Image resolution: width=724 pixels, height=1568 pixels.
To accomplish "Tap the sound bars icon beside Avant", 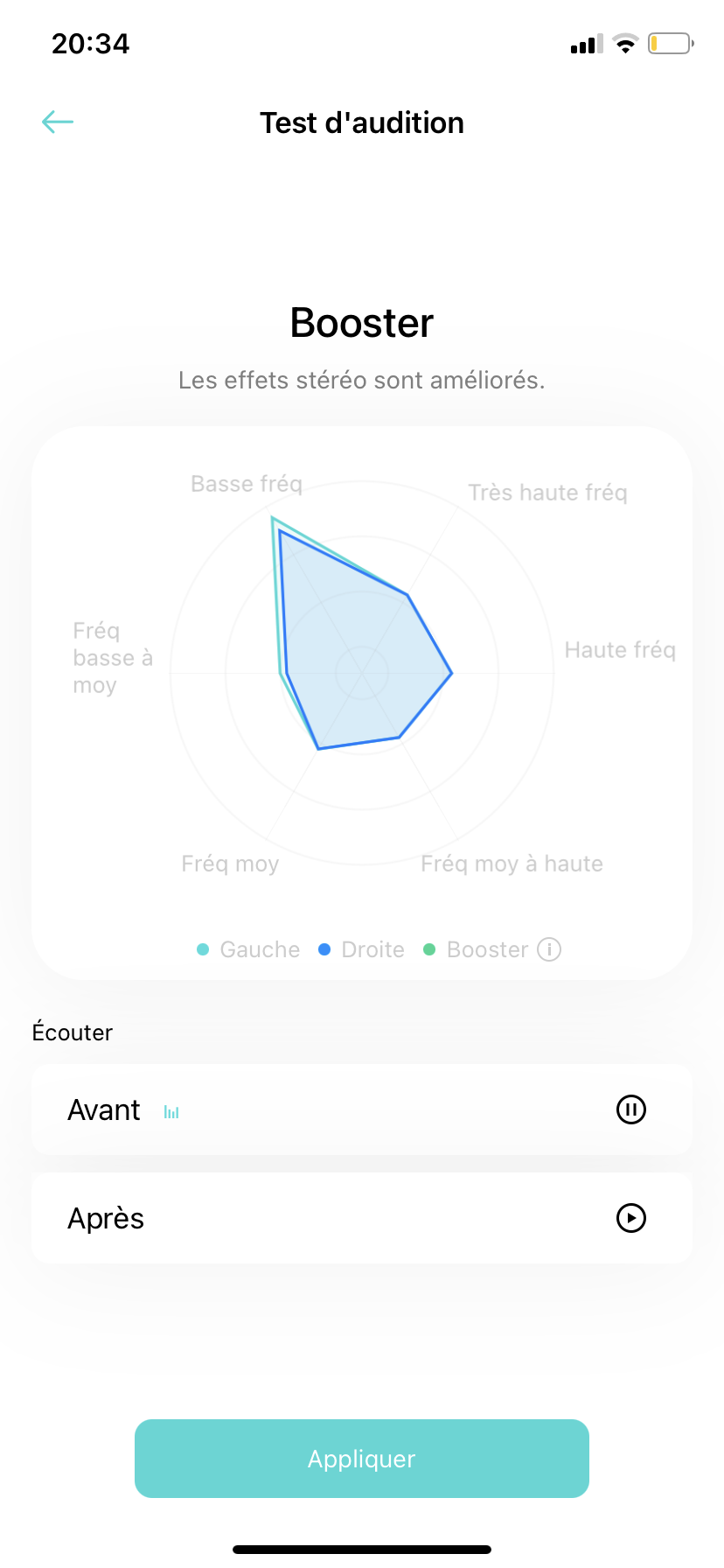I will [171, 1112].
